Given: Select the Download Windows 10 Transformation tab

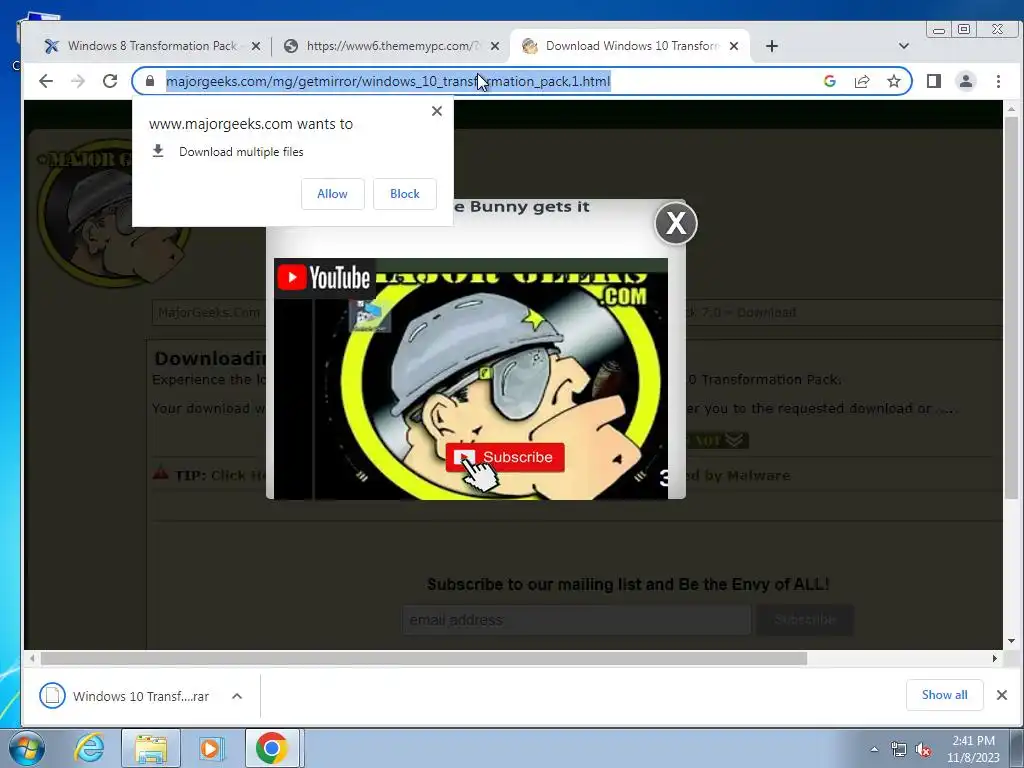Looking at the screenshot, I should (x=630, y=46).
